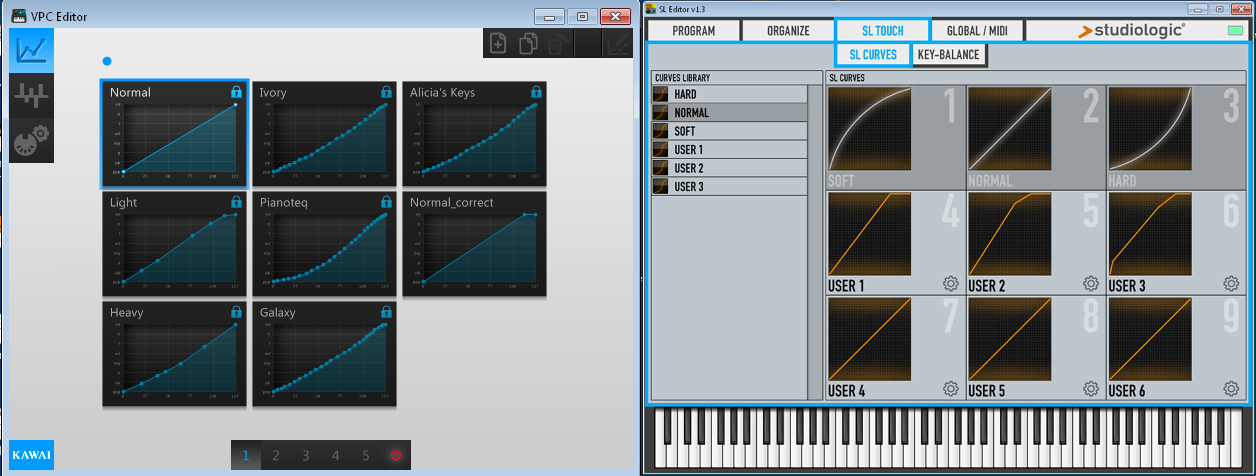Choose USER 1 row in Curves Library list
The height and width of the screenshot is (476, 1256).
click(x=729, y=149)
